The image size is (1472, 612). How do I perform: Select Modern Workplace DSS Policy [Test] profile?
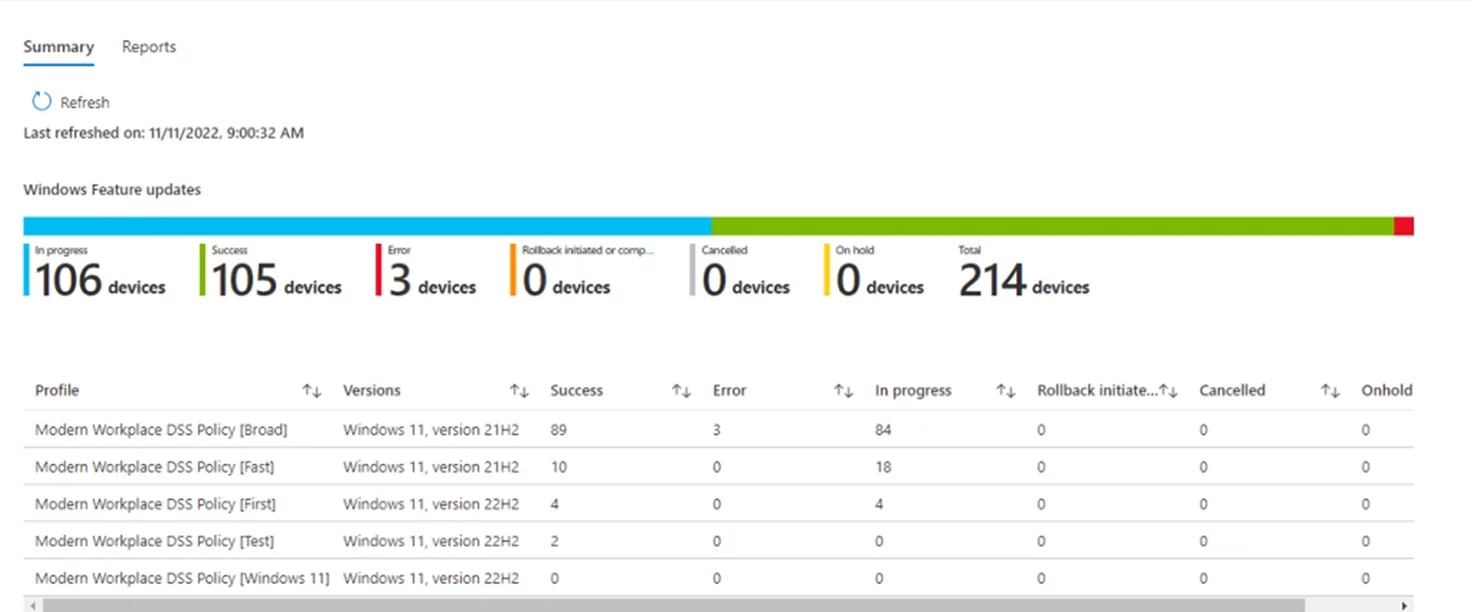154,541
